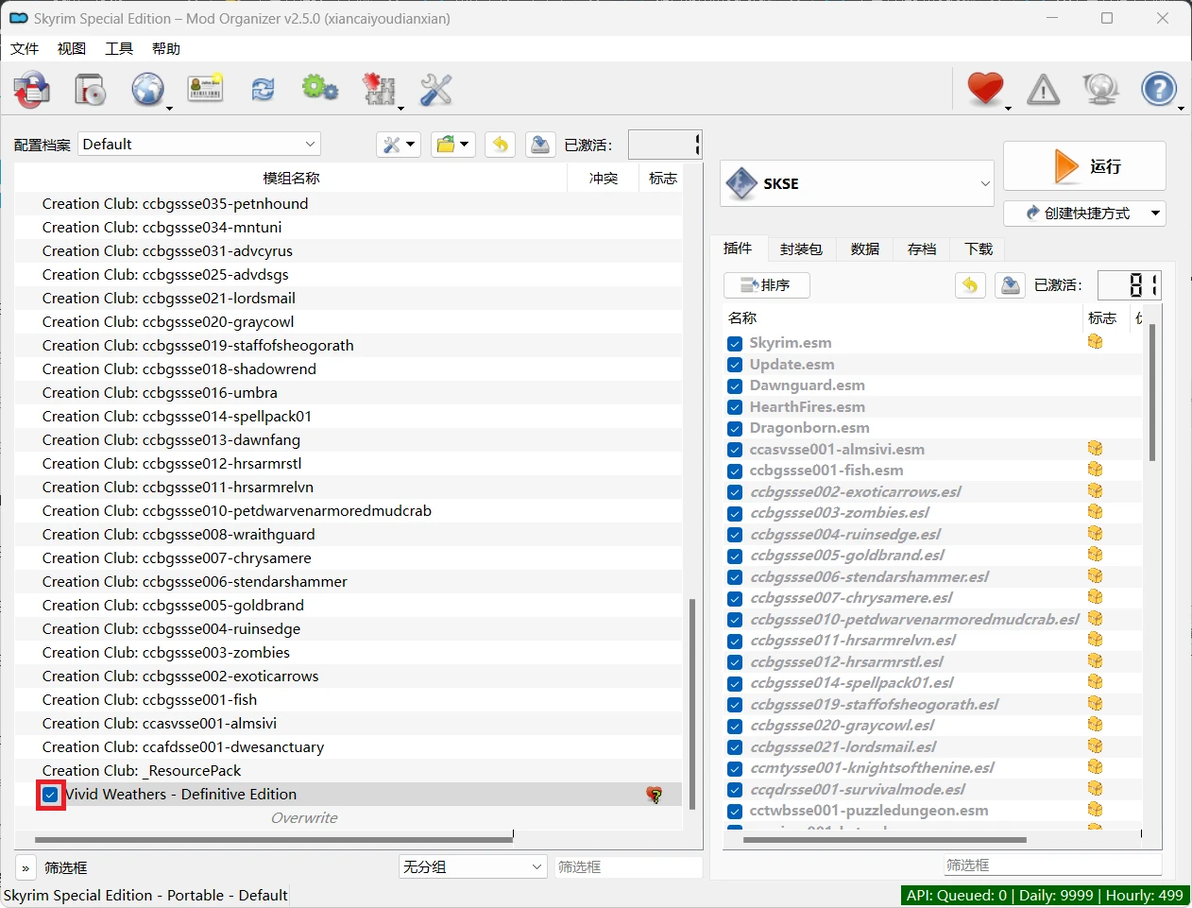This screenshot has height=908, width=1192.
Task: Toggle the Dawnguard.esm plugin checkbox
Action: point(734,386)
